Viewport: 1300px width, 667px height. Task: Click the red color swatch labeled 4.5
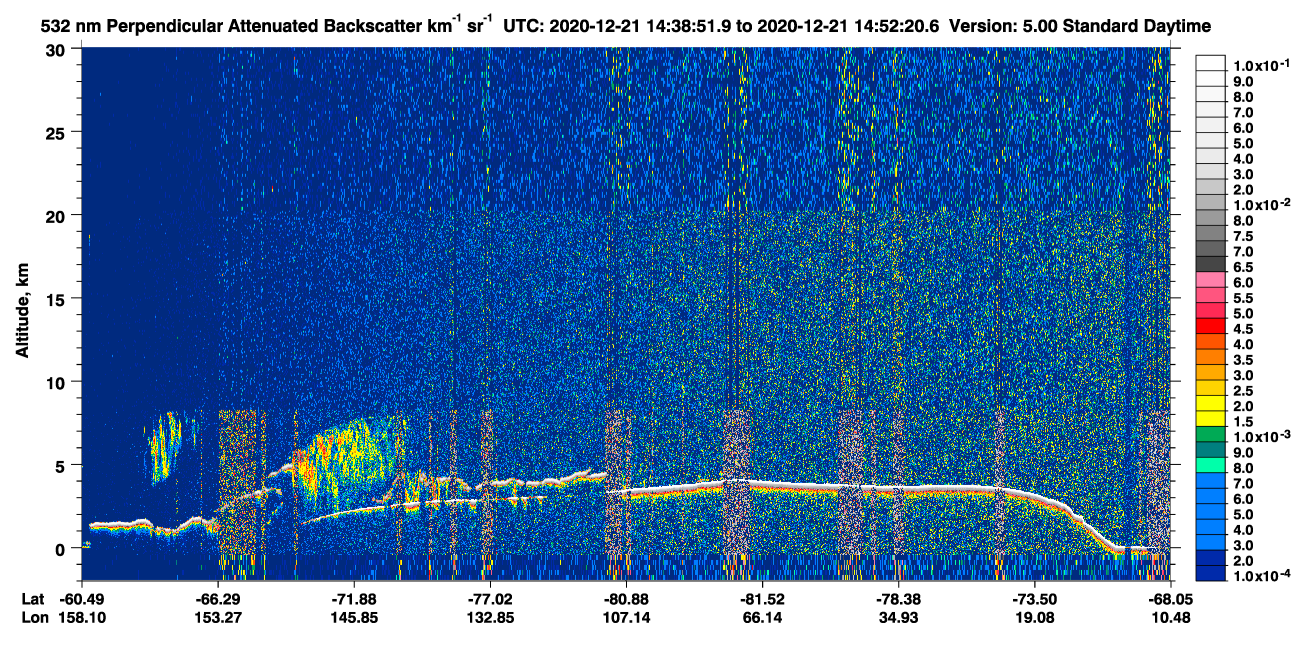click(x=1211, y=328)
